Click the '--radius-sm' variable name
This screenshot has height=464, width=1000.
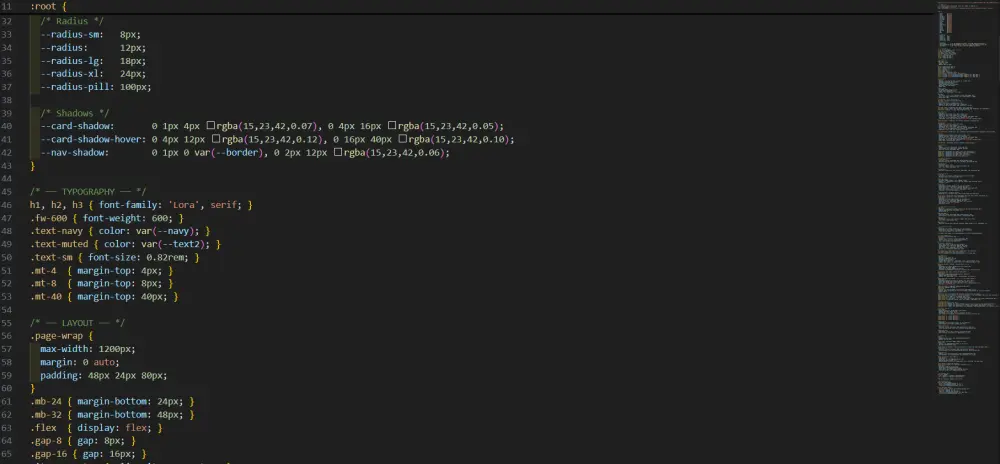70,34
